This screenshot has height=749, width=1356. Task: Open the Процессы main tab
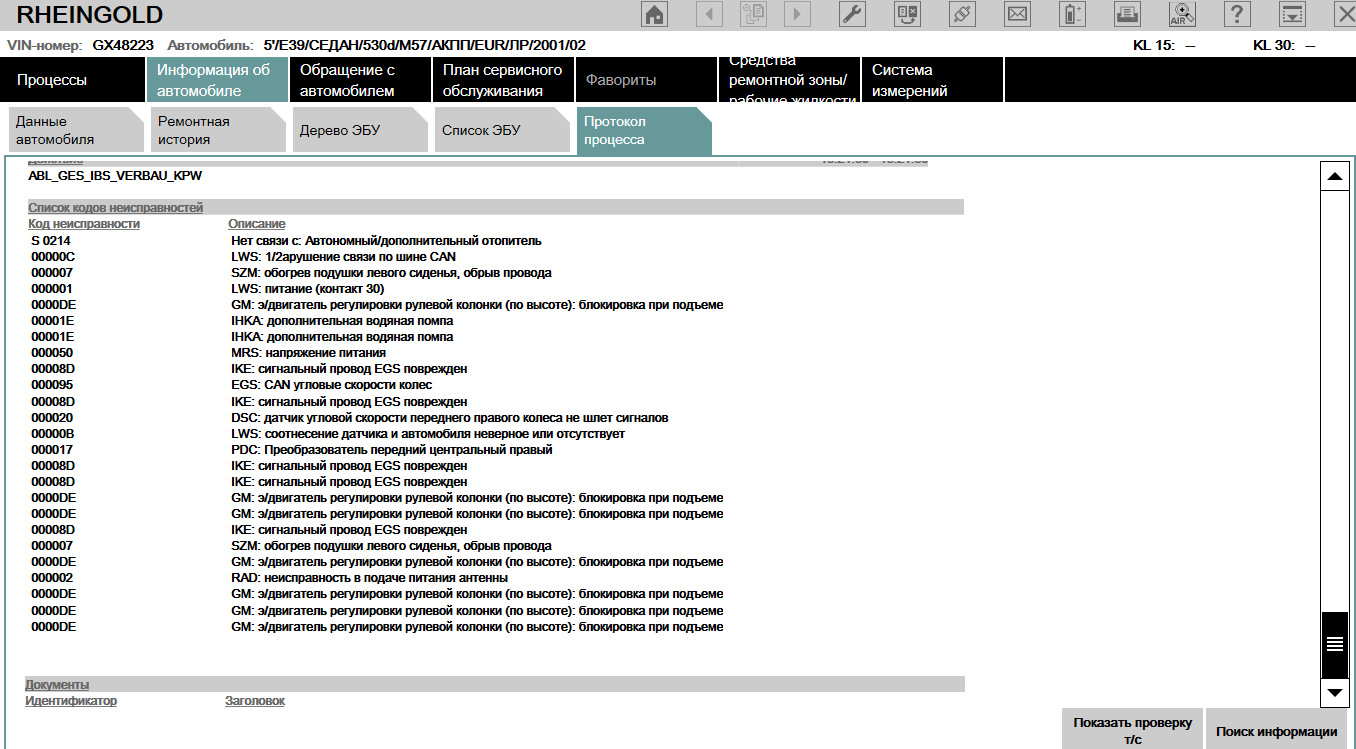(x=74, y=80)
